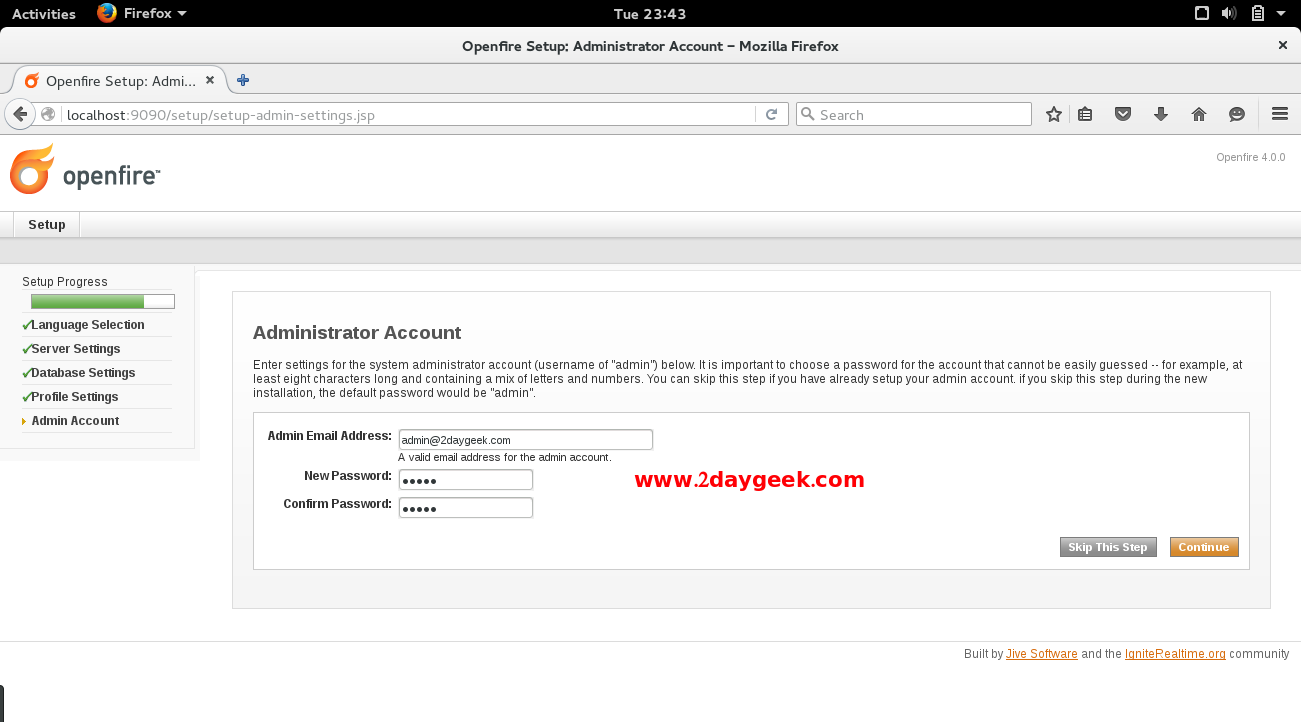1301x722 pixels.
Task: Select Admin Account step
Action: click(75, 420)
